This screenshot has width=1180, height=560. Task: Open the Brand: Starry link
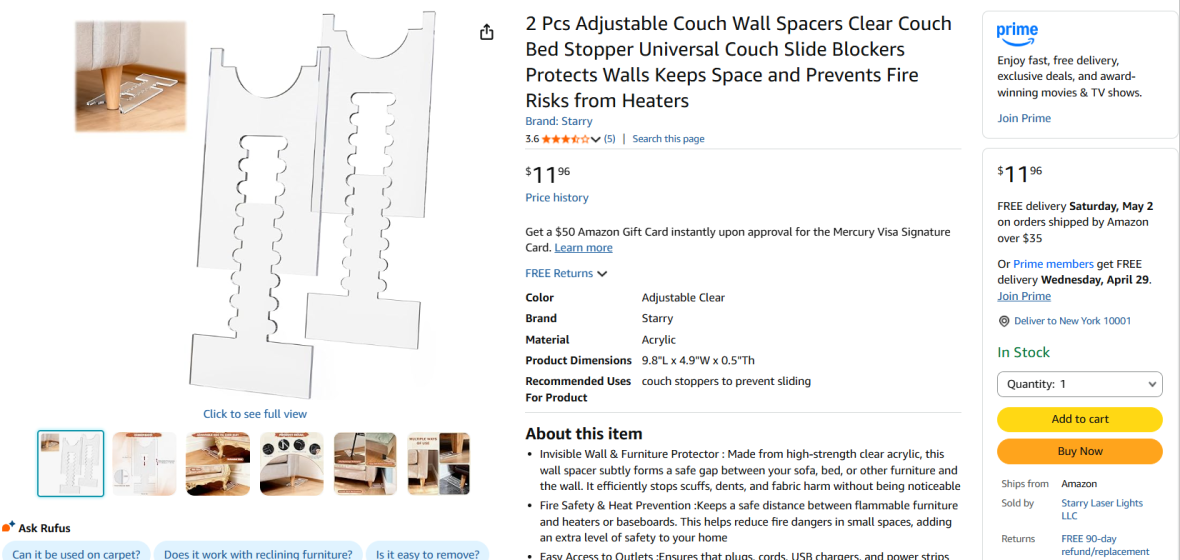click(x=558, y=121)
